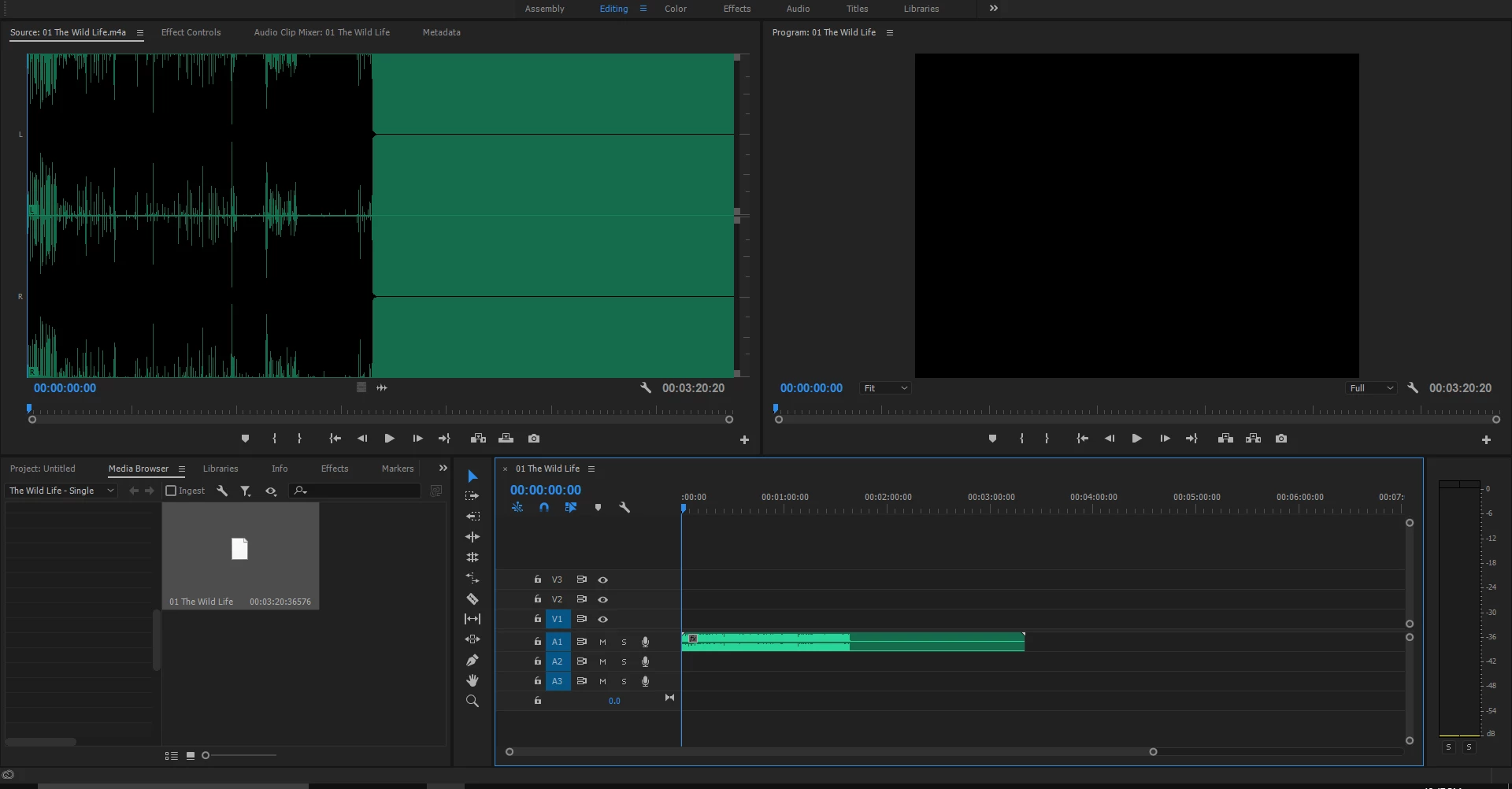Click the Program monitor Play button

click(1136, 439)
